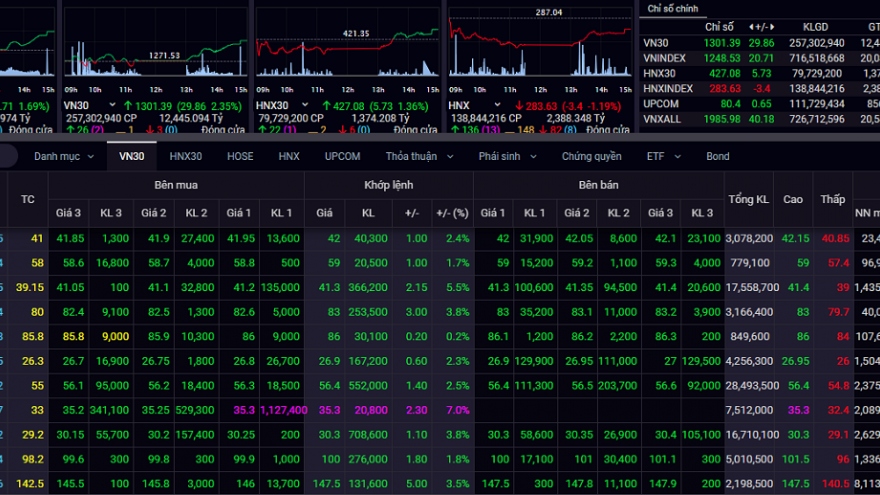Select the VNINDEX row in index table
880x495 pixels.
[760, 58]
